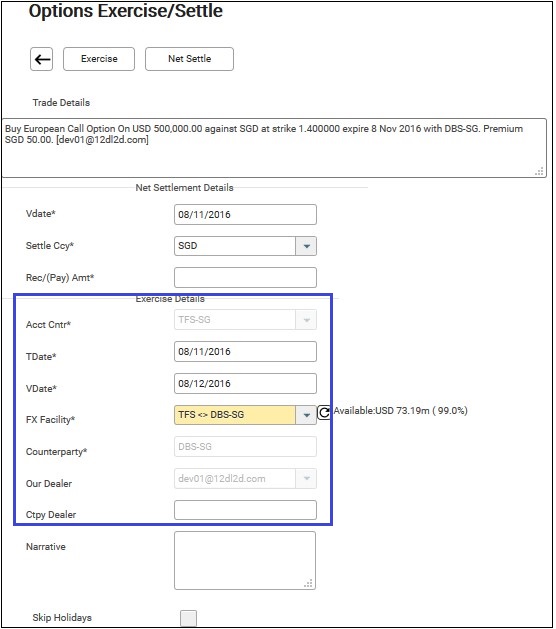Screen dimensions: 556x629
Task: Select the Exercise Details VDate field
Action: tap(246, 383)
